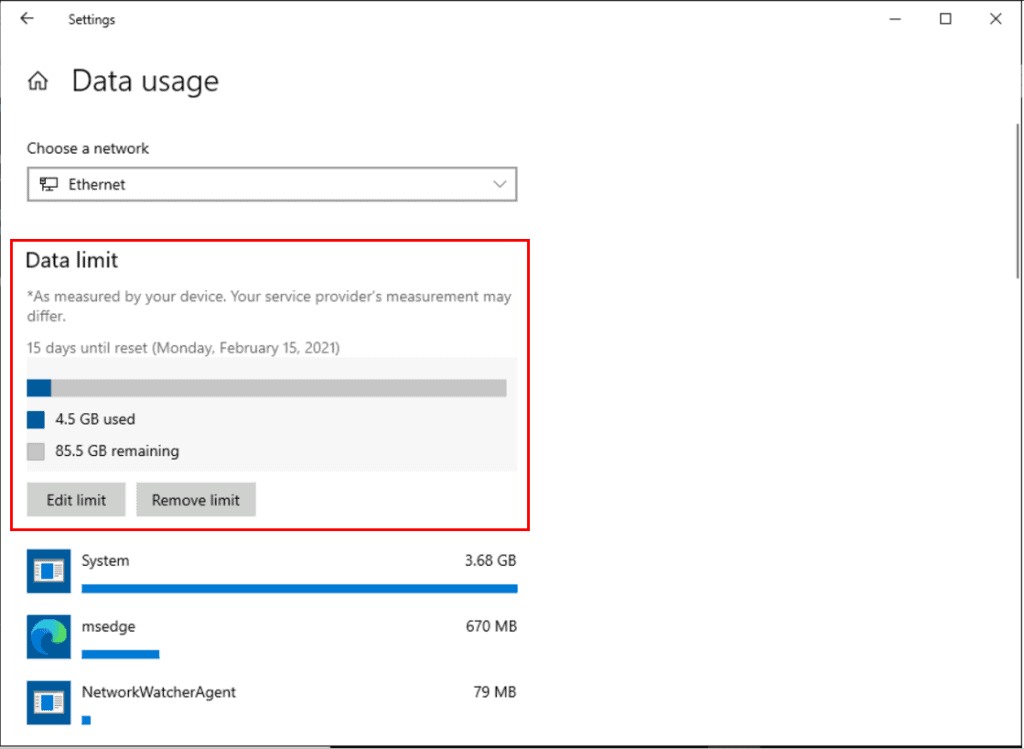The height and width of the screenshot is (749, 1024).
Task: Select the System 3.68 GB entry label
Action: pyautogui.click(x=105, y=561)
